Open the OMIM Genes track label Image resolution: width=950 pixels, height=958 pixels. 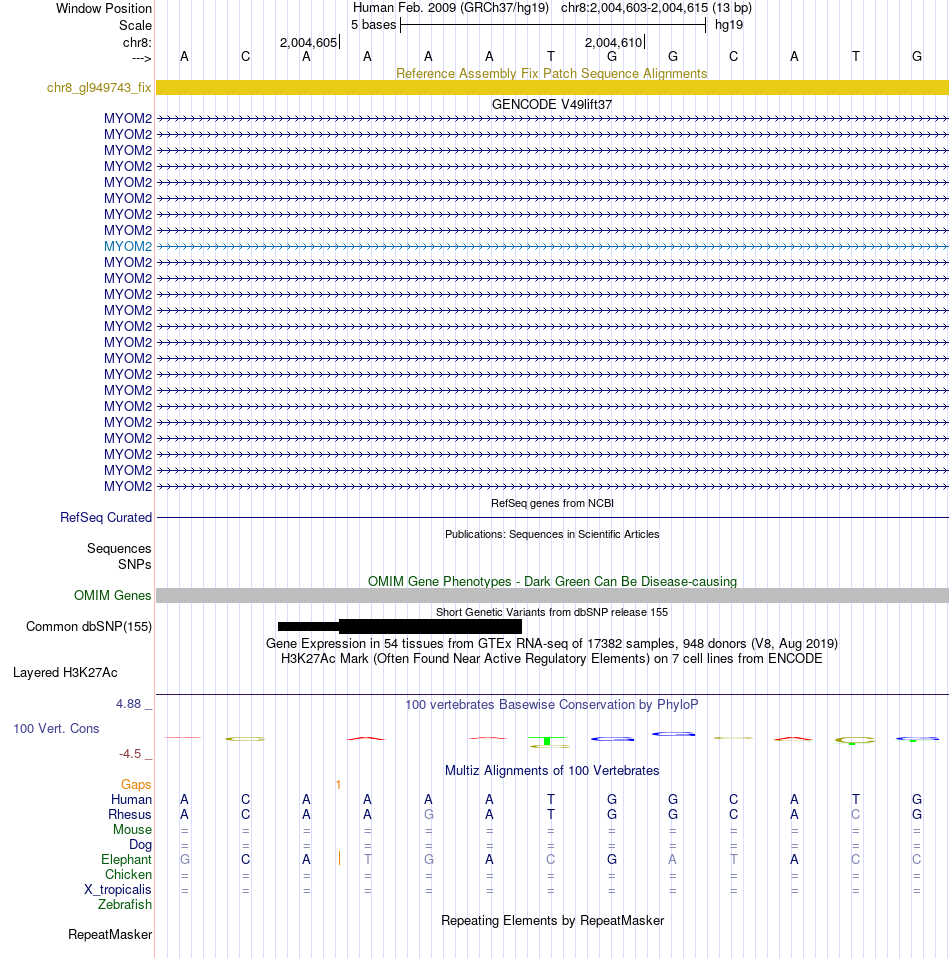tap(112, 596)
